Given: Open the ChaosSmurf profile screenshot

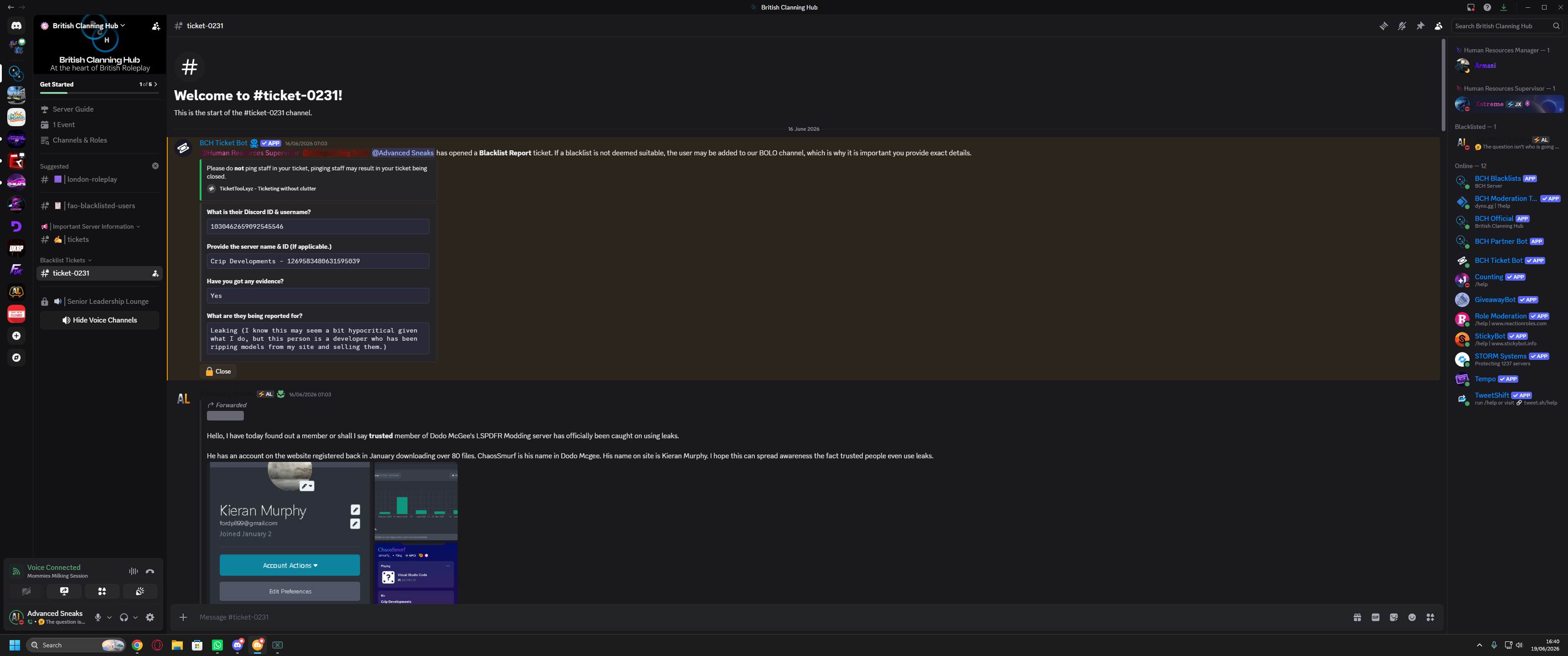Looking at the screenshot, I should pyautogui.click(x=416, y=573).
